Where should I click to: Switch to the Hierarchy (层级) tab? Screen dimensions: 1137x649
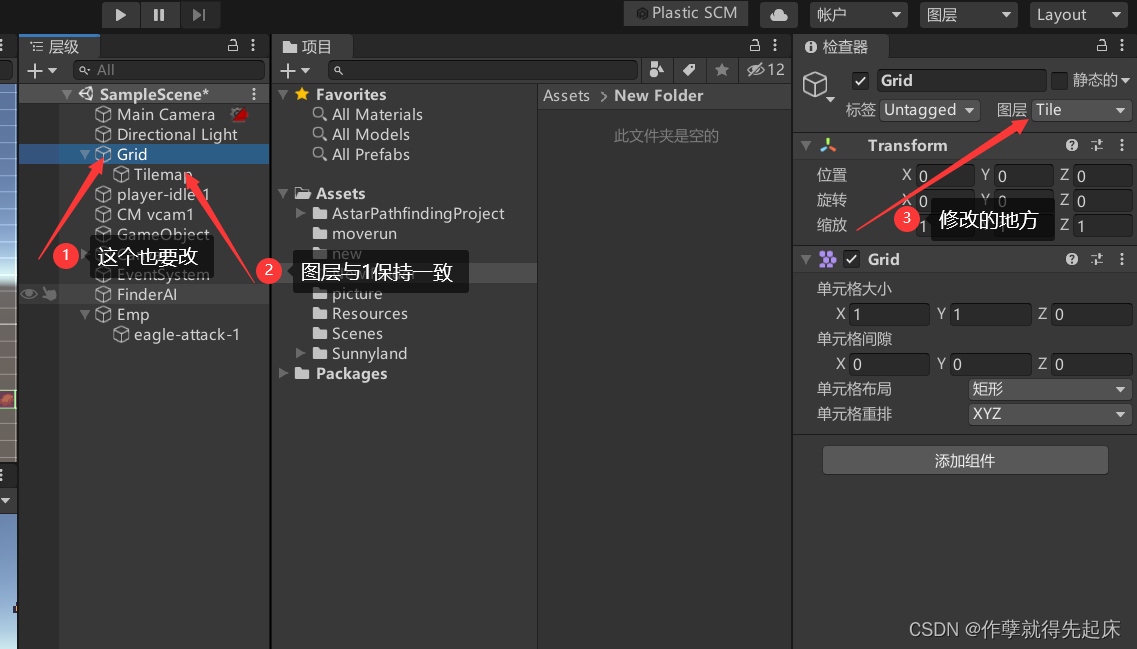coord(57,47)
